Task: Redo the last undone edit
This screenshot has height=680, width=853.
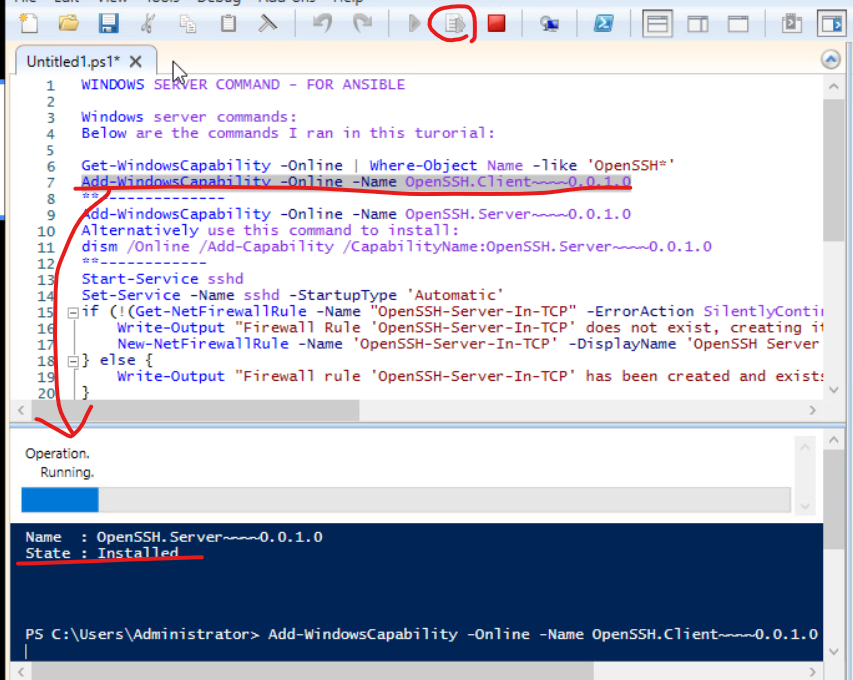Action: [362, 23]
